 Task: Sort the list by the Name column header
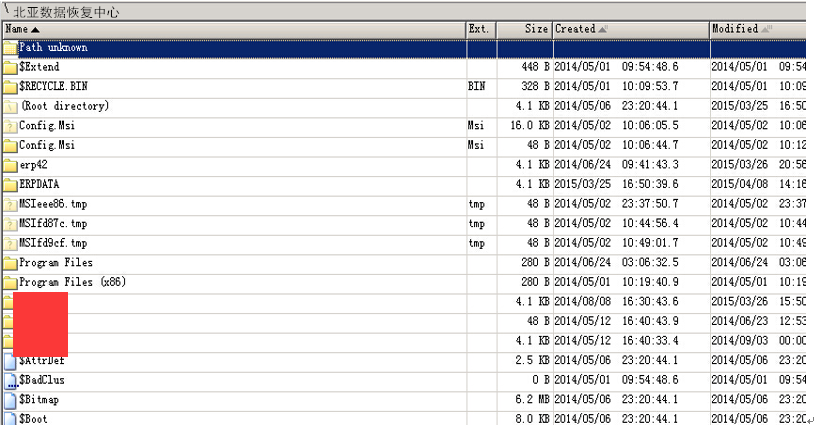[x=234, y=29]
